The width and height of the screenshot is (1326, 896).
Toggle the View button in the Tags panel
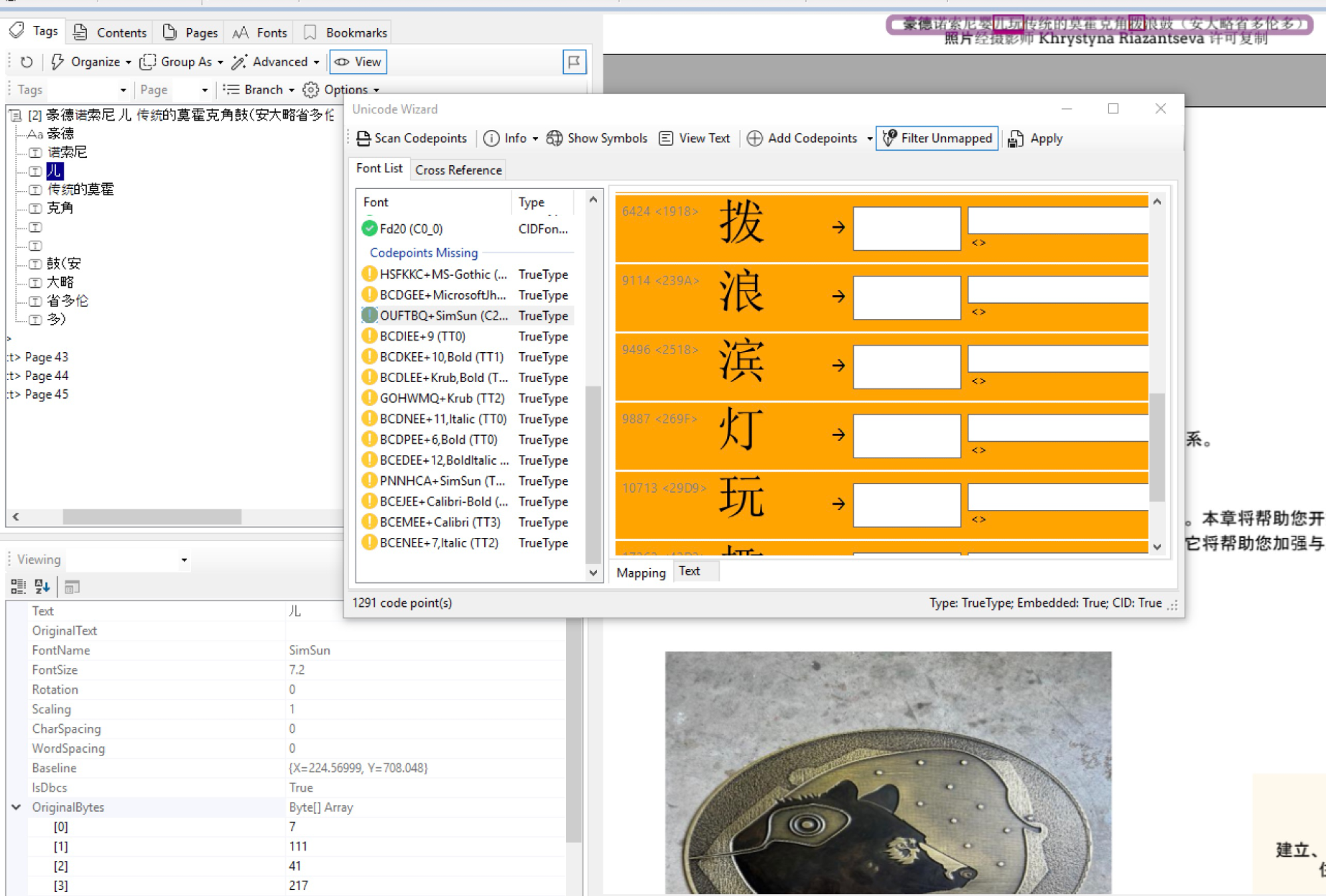pos(358,62)
